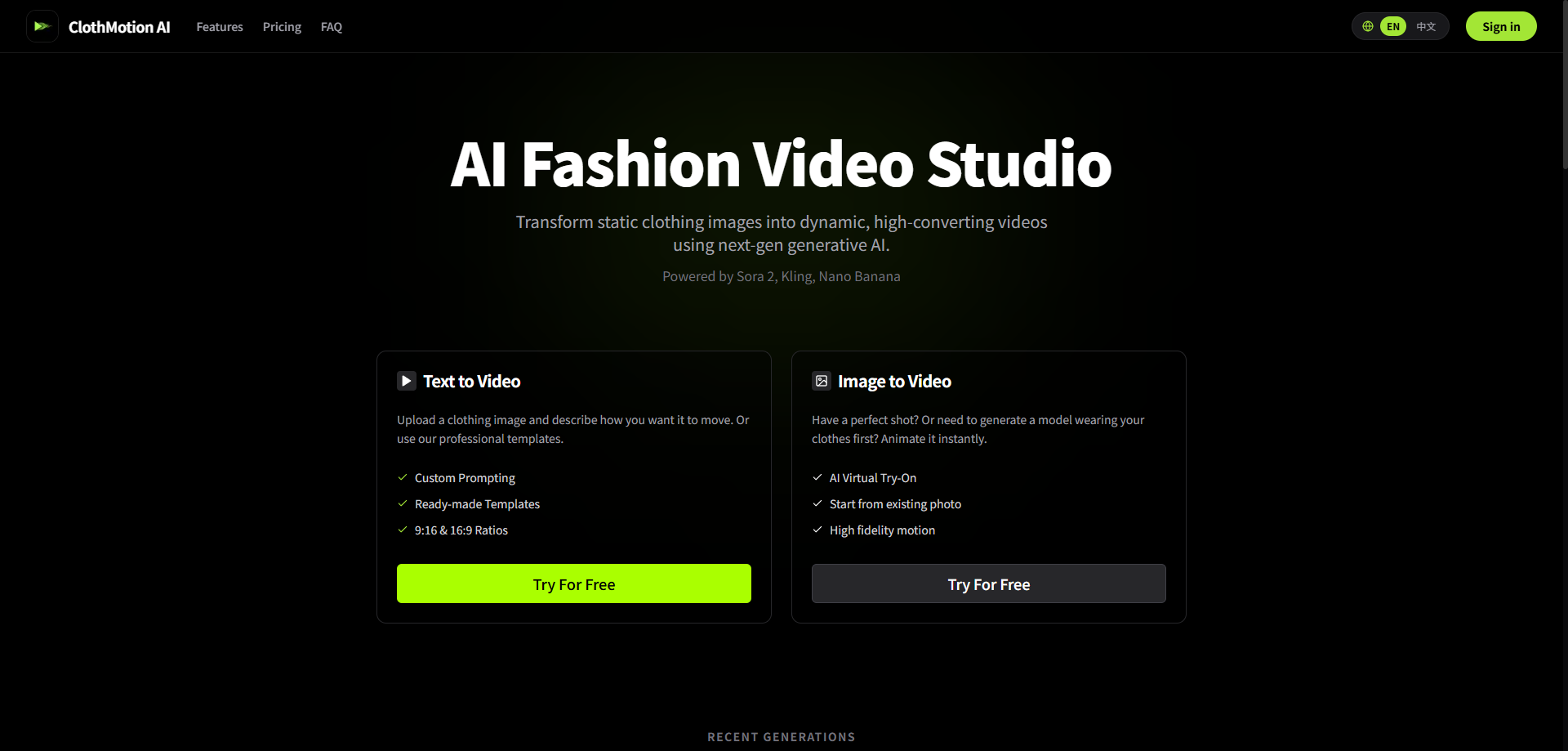Screen dimensions: 1568x751
Task: Click the Transform static clothing images subtitle
Action: [782, 233]
